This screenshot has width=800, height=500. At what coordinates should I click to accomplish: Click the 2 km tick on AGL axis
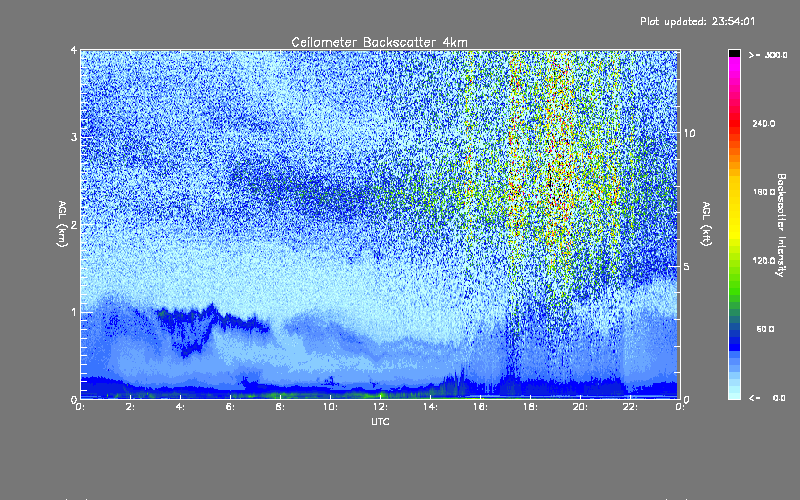(x=74, y=224)
